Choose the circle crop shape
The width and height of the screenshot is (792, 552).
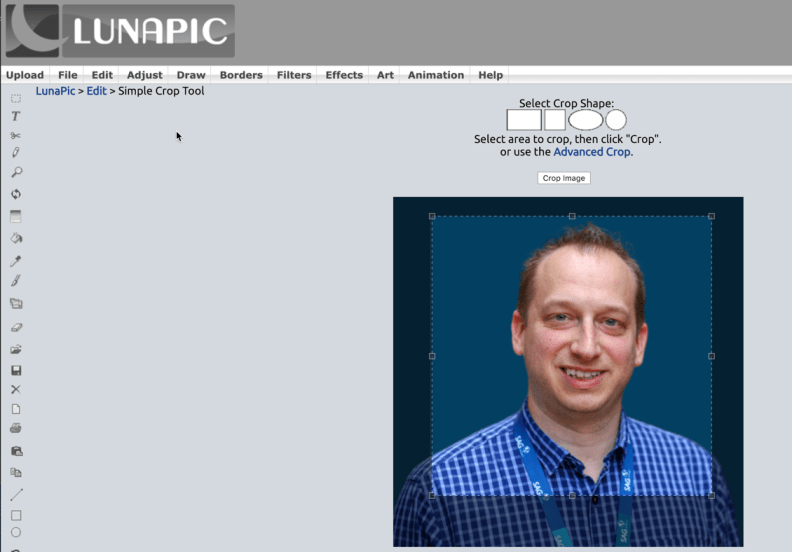(616, 120)
